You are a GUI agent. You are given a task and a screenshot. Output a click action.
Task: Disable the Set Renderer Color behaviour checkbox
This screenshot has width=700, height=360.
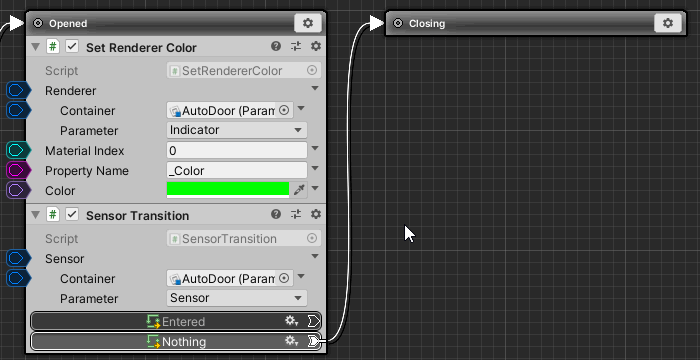pyautogui.click(x=72, y=47)
